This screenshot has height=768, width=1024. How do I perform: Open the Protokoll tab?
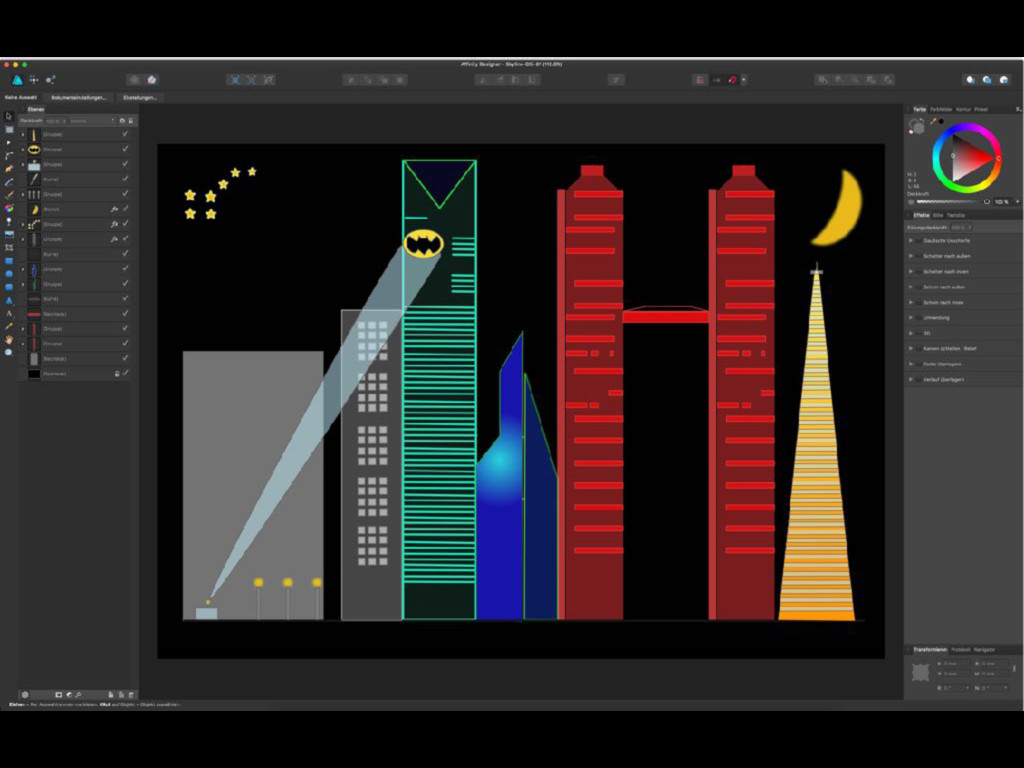pyautogui.click(x=960, y=650)
